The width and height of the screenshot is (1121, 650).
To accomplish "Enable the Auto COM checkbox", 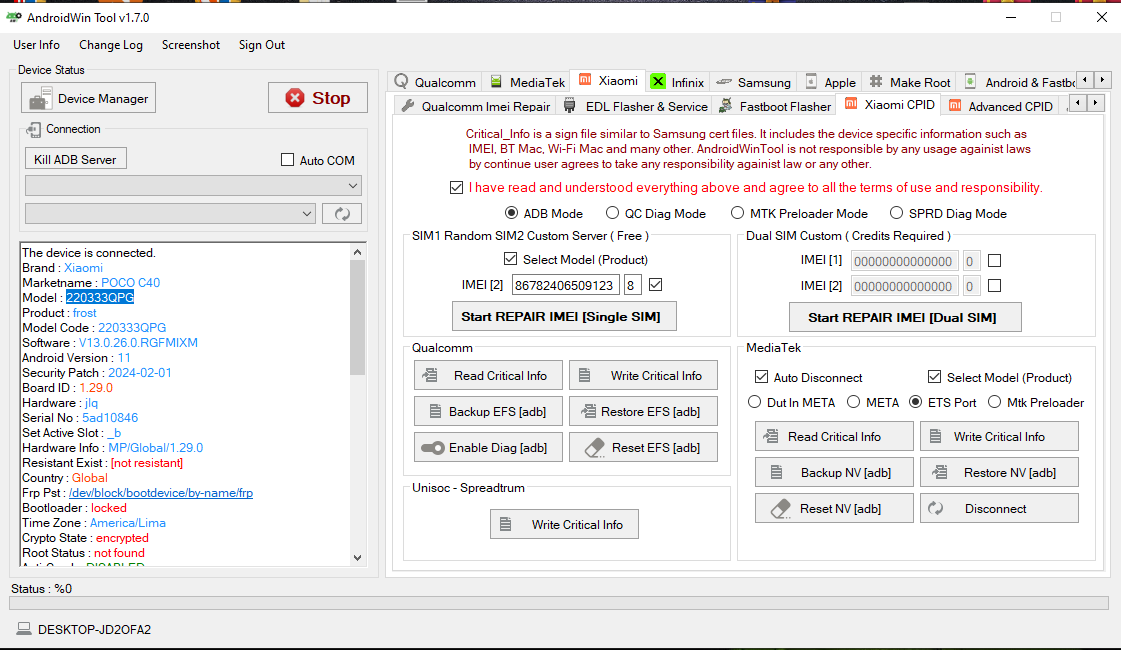I will tap(288, 160).
